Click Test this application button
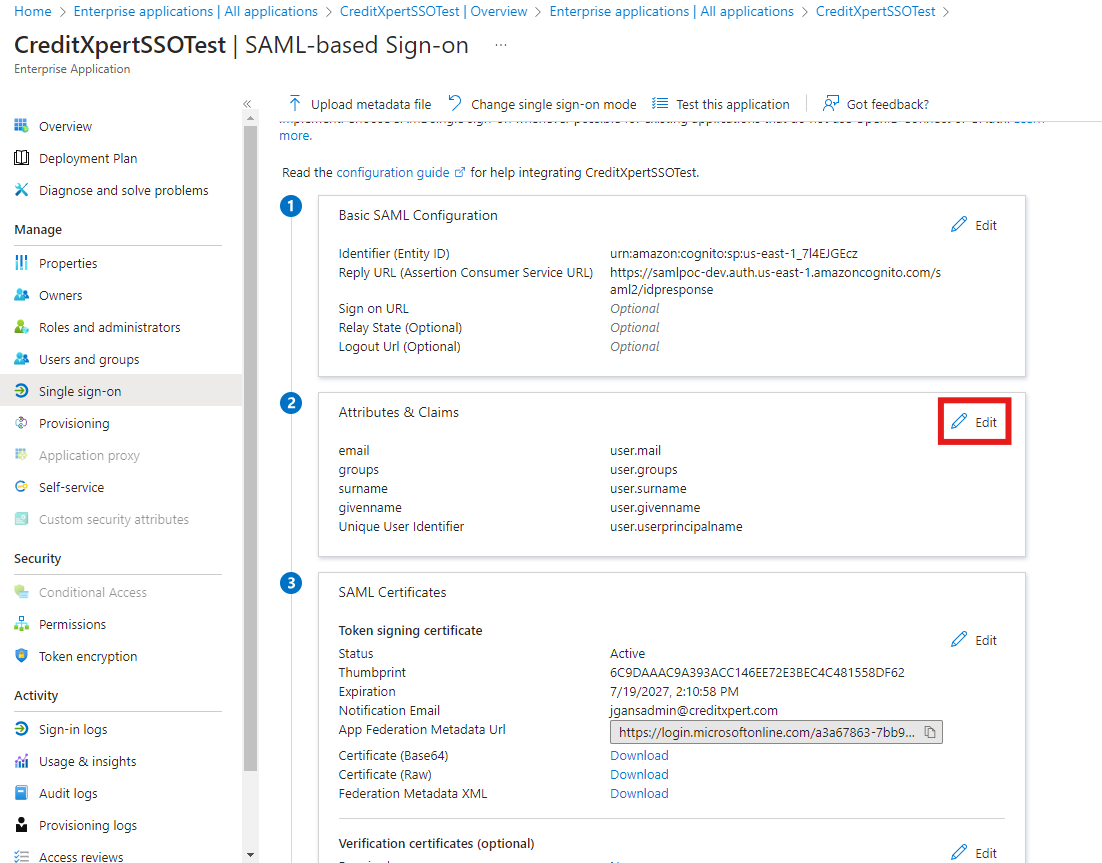Screen dimensions: 1102x863 pyautogui.click(x=721, y=104)
